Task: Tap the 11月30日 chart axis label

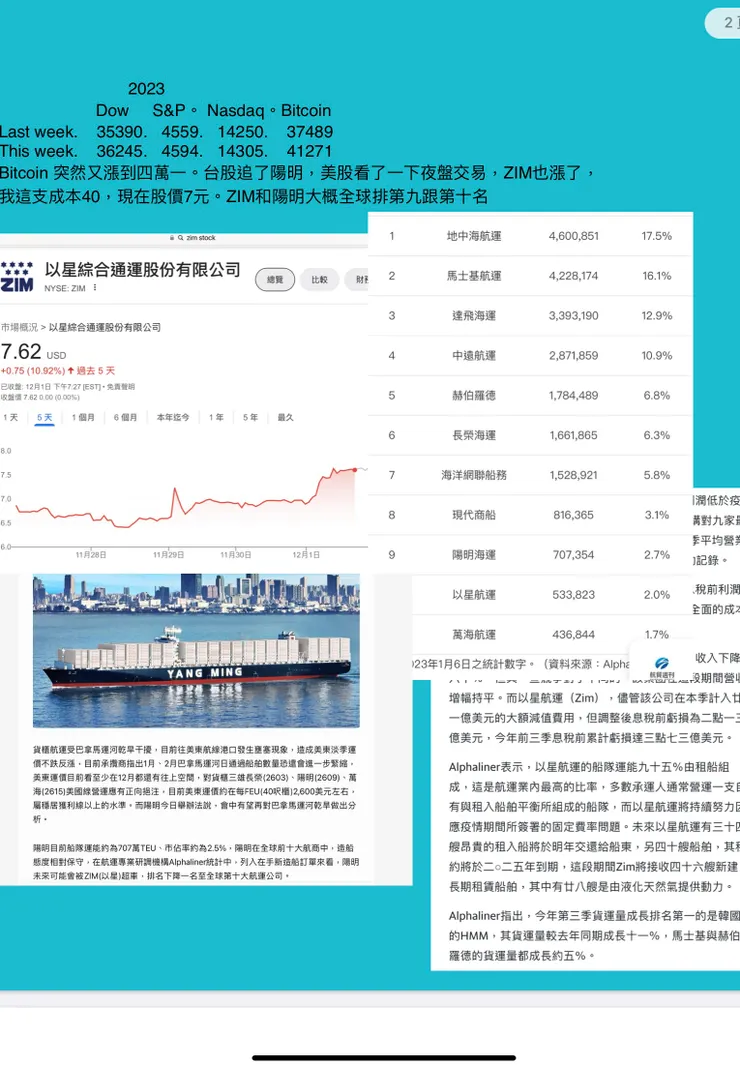Action: (x=236, y=555)
